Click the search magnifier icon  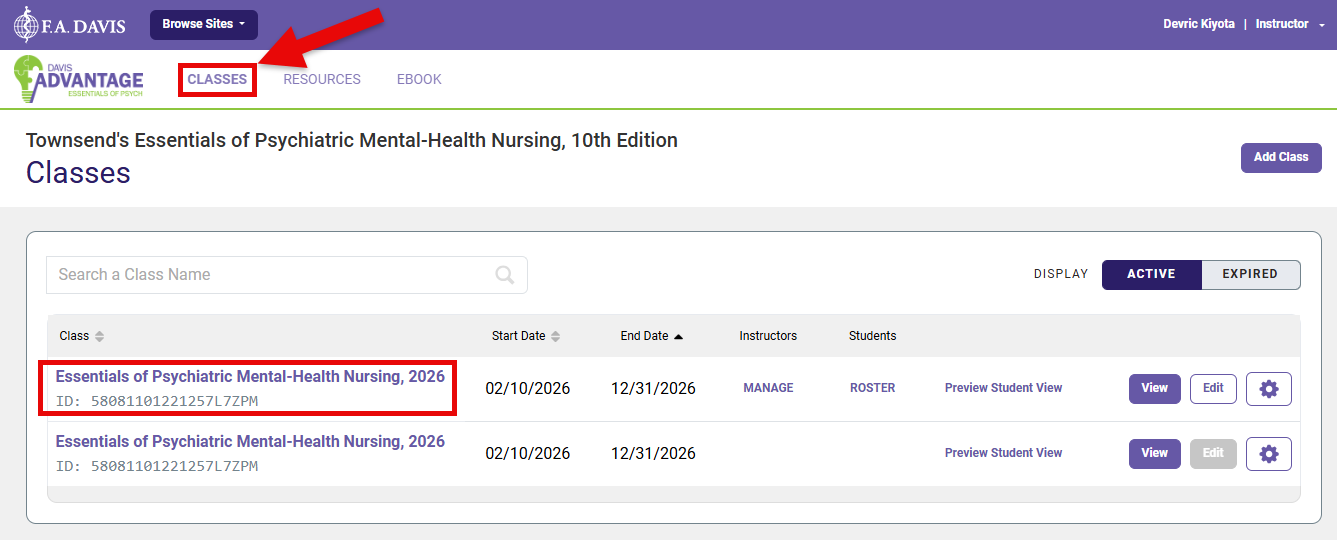(x=505, y=275)
